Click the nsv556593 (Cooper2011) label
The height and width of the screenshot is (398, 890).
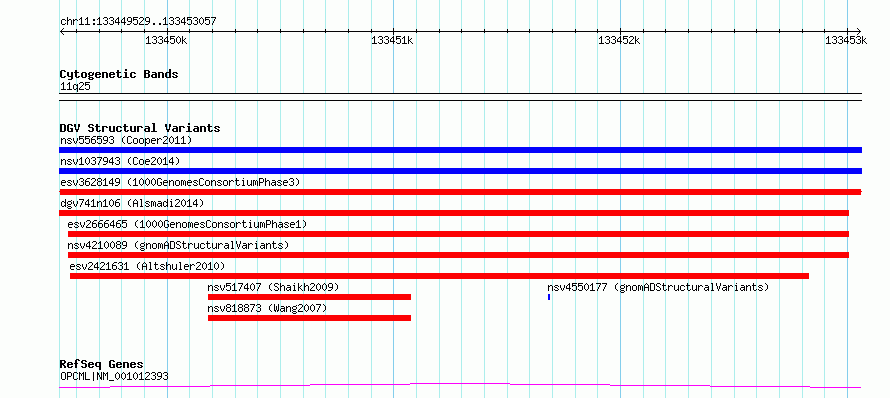click(x=126, y=140)
